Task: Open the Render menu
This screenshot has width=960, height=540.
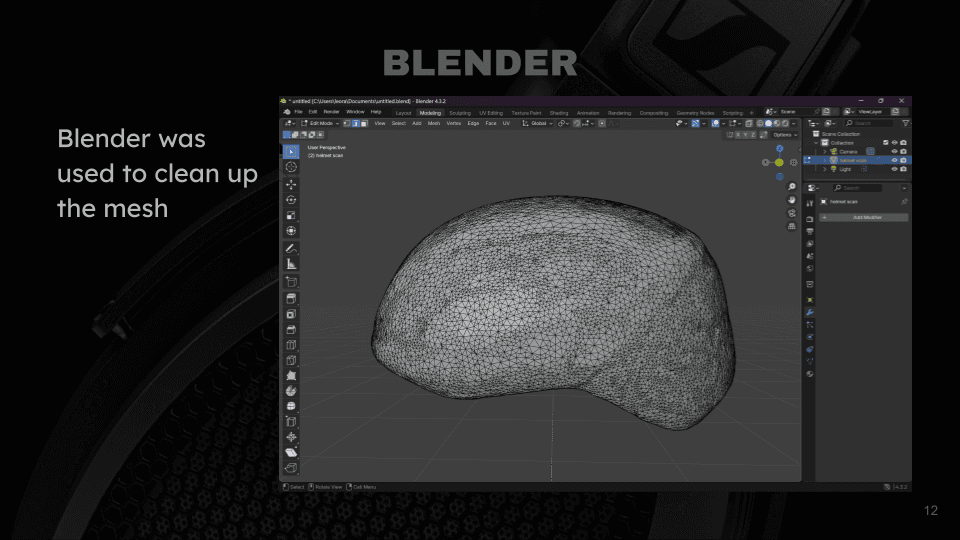Action: (331, 112)
